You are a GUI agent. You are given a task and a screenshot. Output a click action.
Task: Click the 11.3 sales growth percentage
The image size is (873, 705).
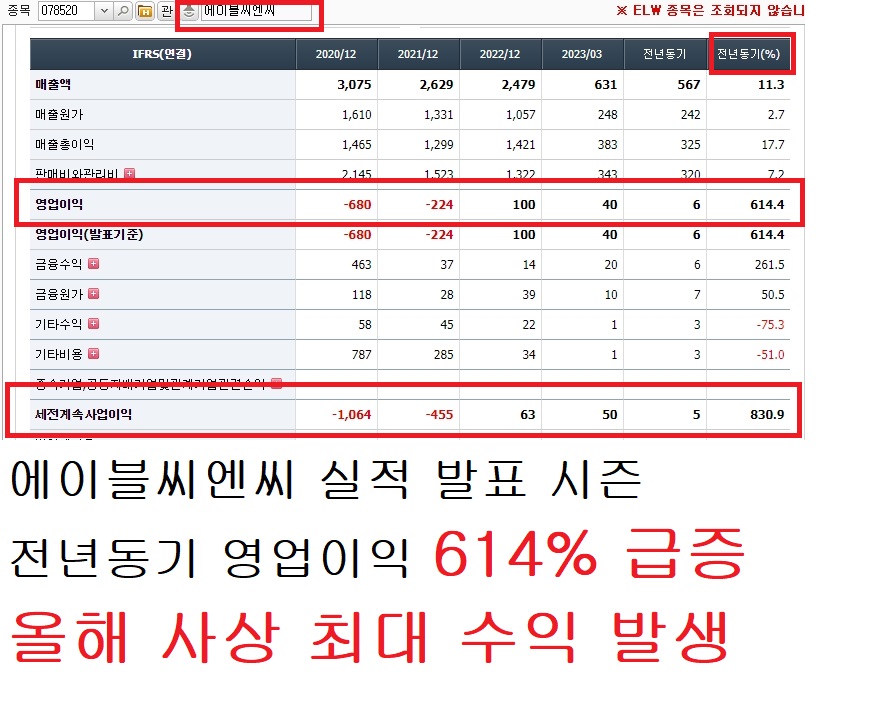[771, 85]
